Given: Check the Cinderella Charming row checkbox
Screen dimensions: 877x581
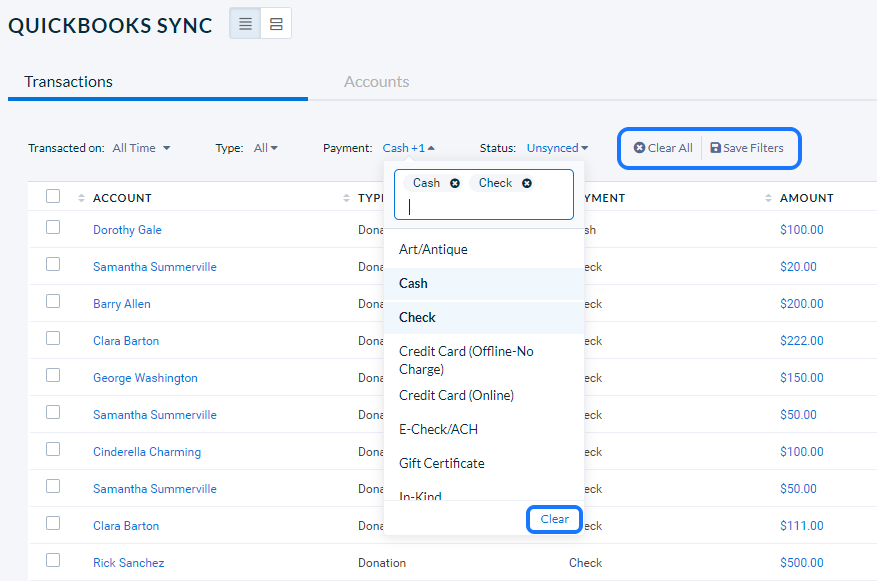Looking at the screenshot, I should [x=53, y=449].
